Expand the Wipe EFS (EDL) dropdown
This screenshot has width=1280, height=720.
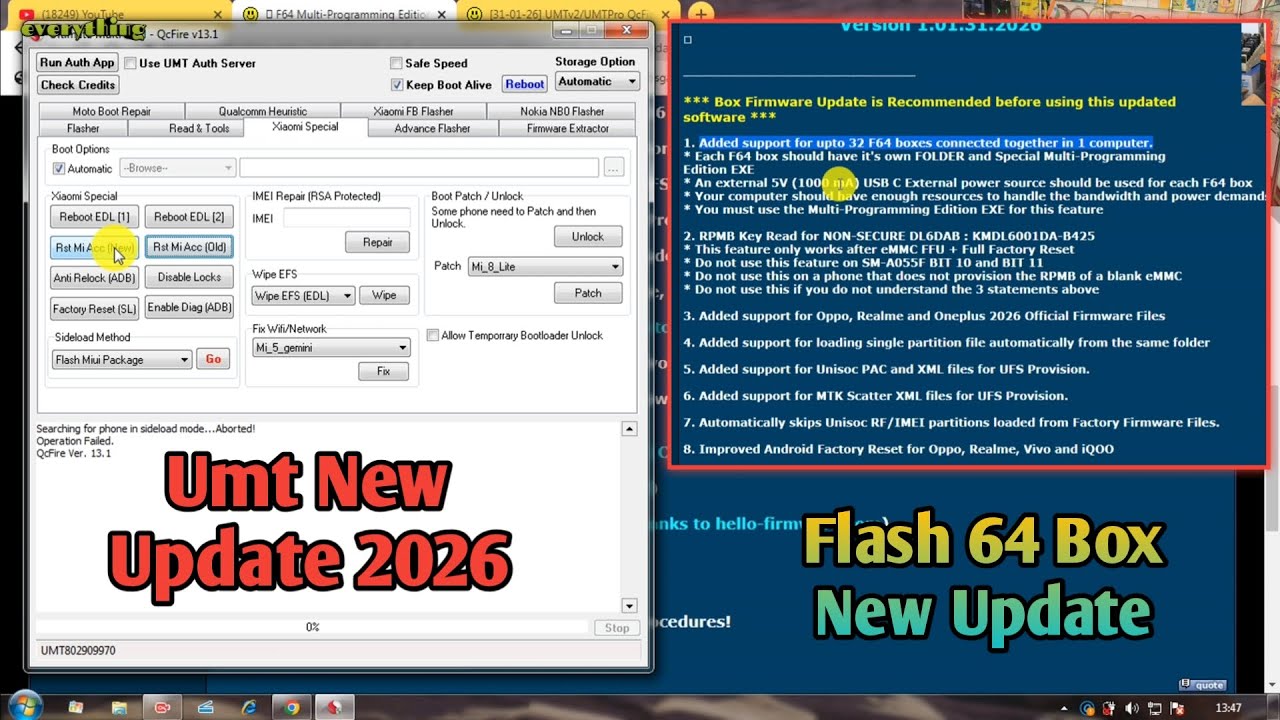303,295
